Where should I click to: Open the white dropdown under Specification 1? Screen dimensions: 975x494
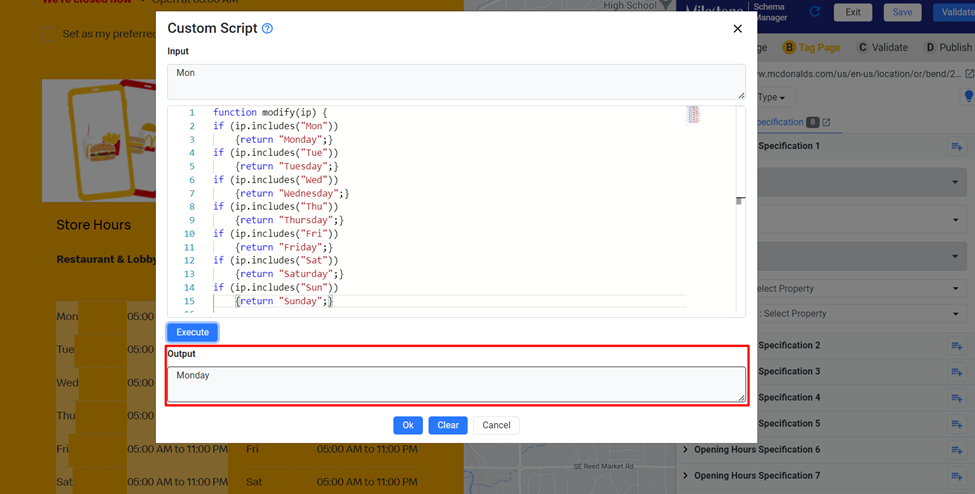coord(862,220)
